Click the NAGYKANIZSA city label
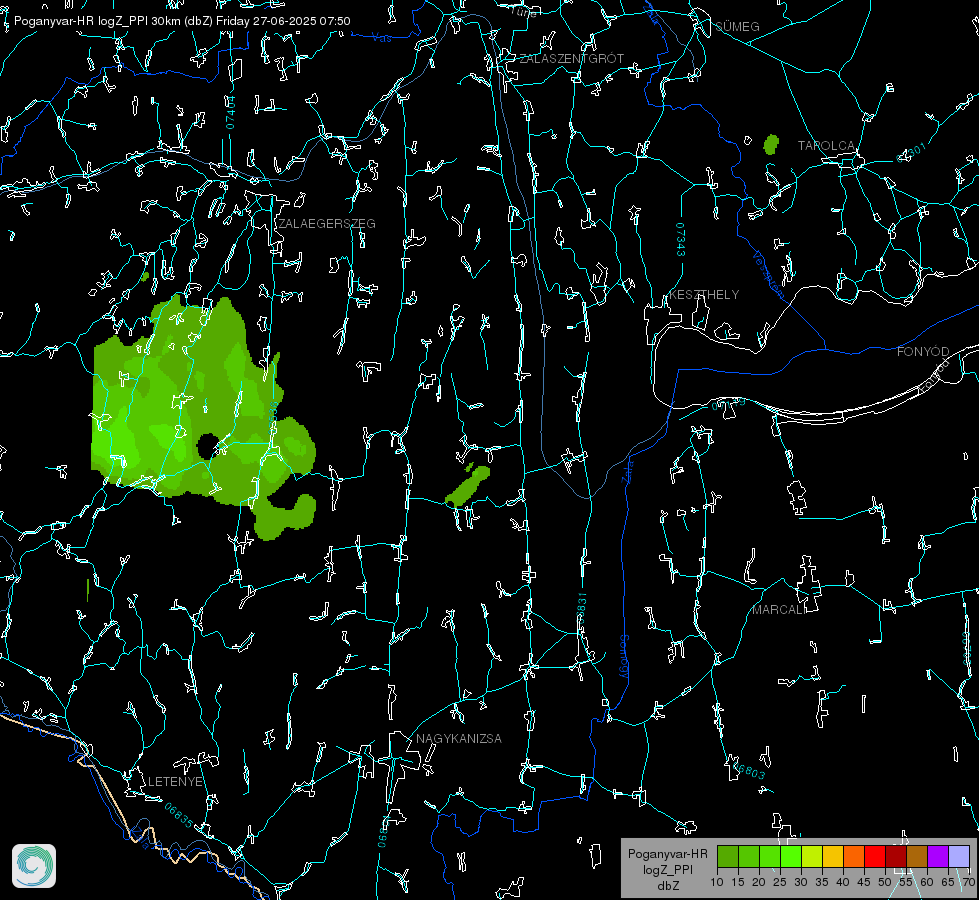979x900 pixels. (x=459, y=738)
